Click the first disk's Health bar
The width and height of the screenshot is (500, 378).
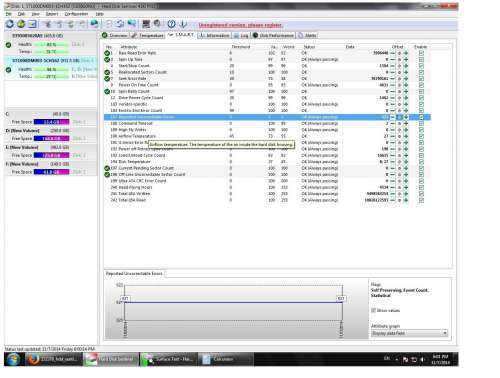click(x=51, y=45)
